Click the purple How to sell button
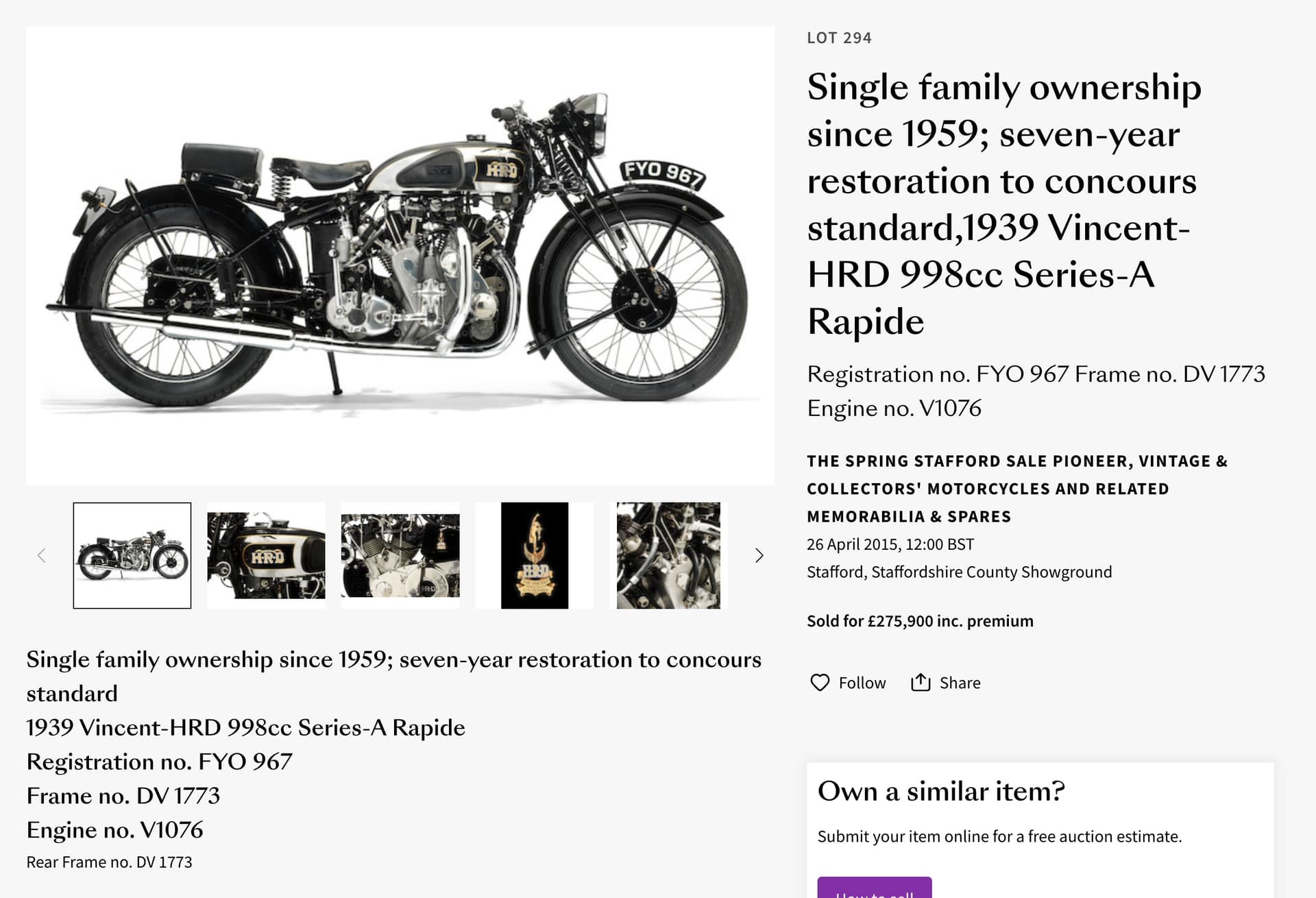 point(875,887)
